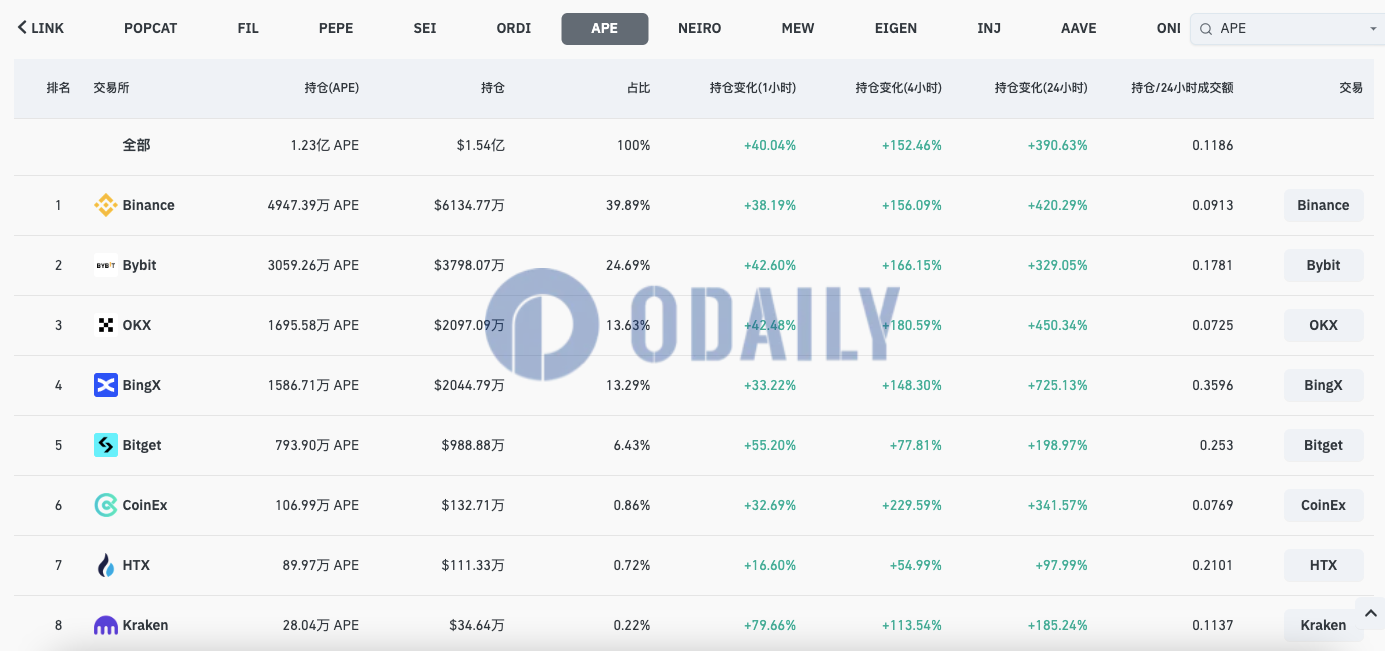The width and height of the screenshot is (1385, 651).
Task: Click the 持仓变化(1小时) column header
Action: coord(753,88)
